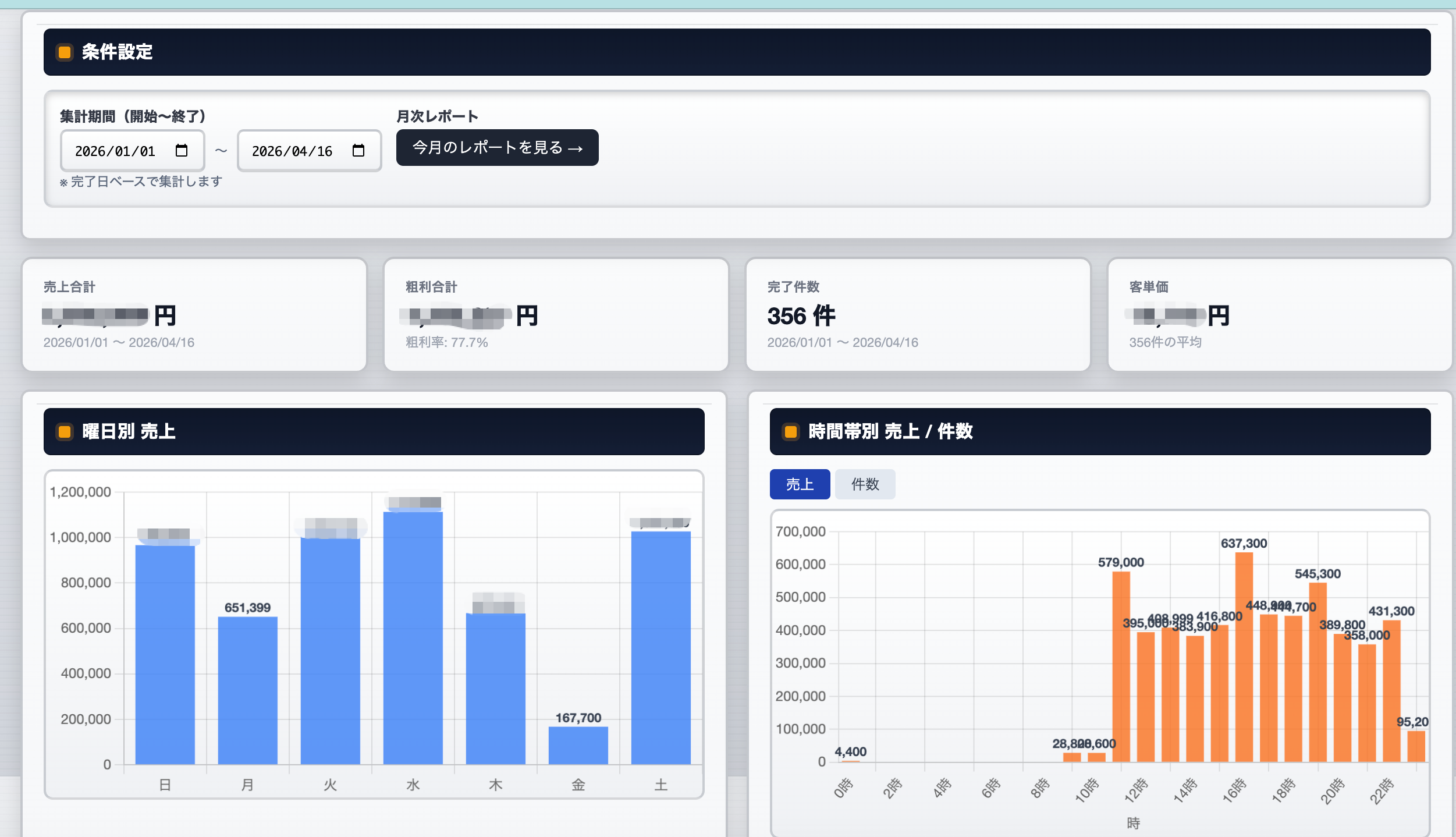Click the hourly bar labeled 545,300

coord(1317,672)
